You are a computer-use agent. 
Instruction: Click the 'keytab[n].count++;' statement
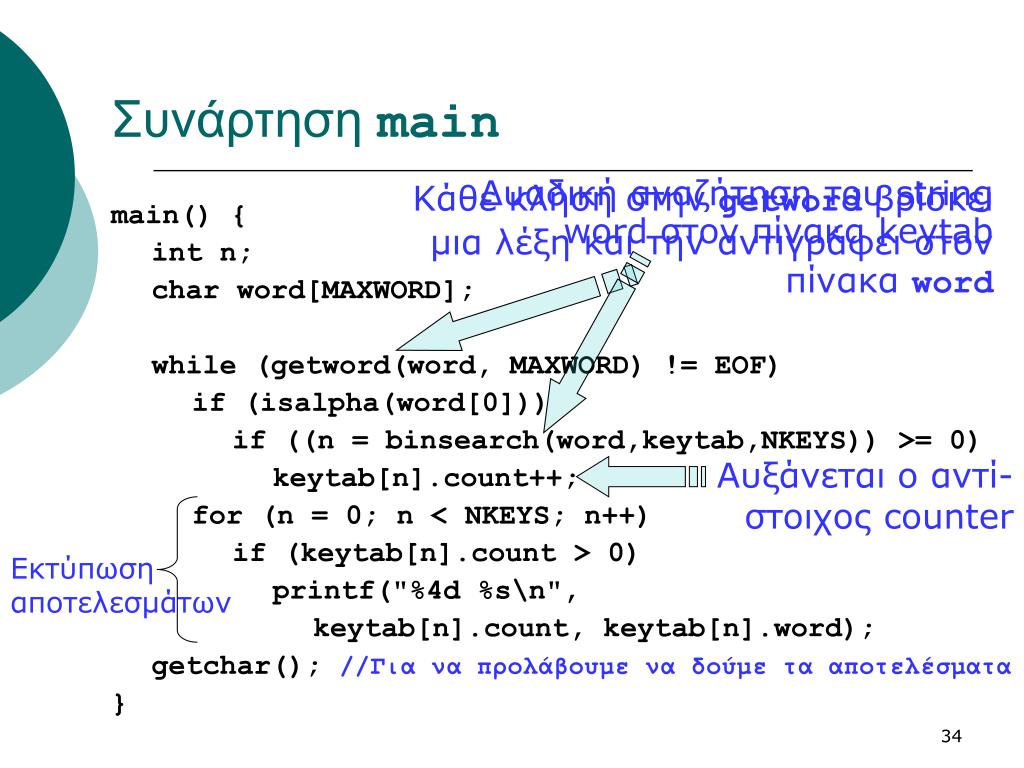425,478
